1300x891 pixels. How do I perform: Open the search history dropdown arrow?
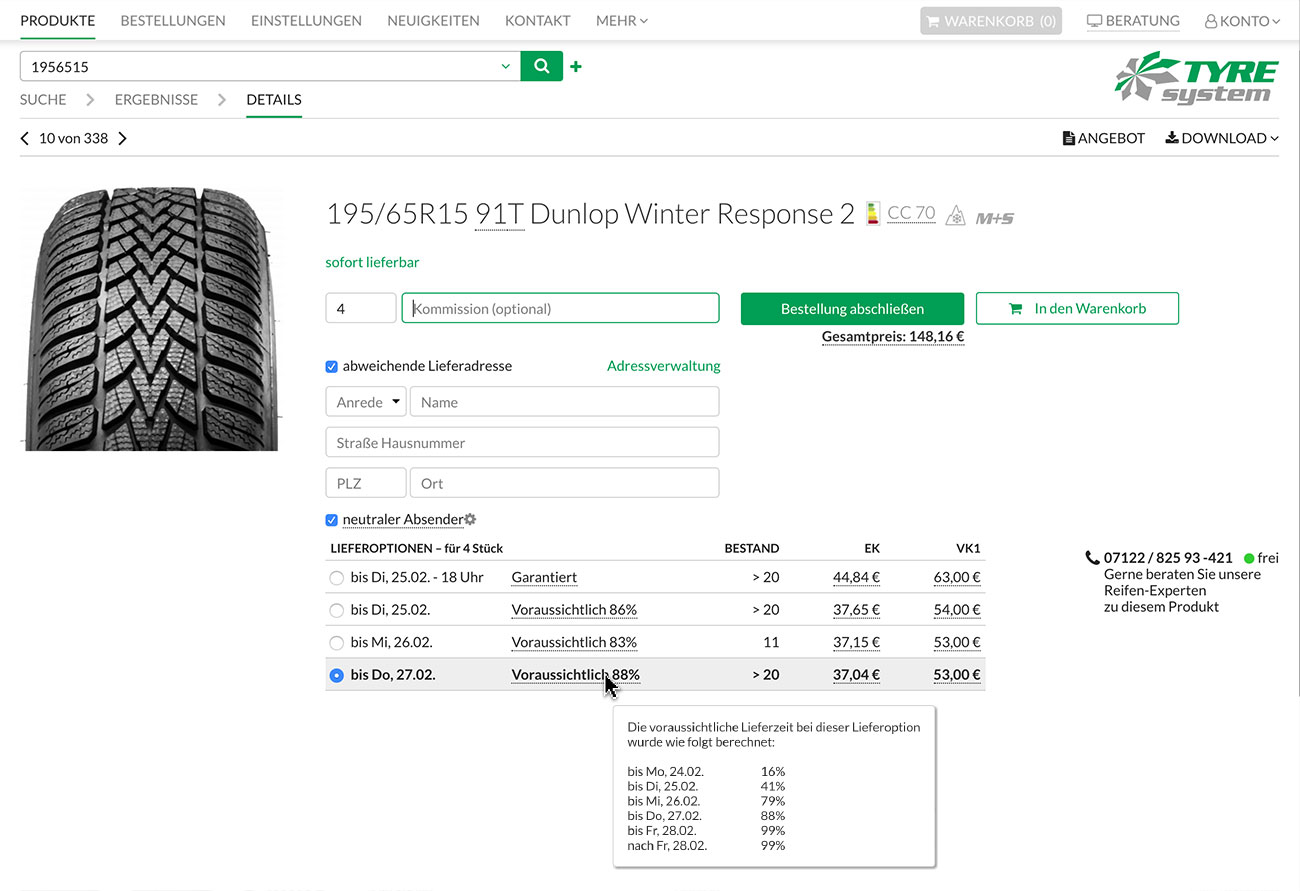[505, 65]
